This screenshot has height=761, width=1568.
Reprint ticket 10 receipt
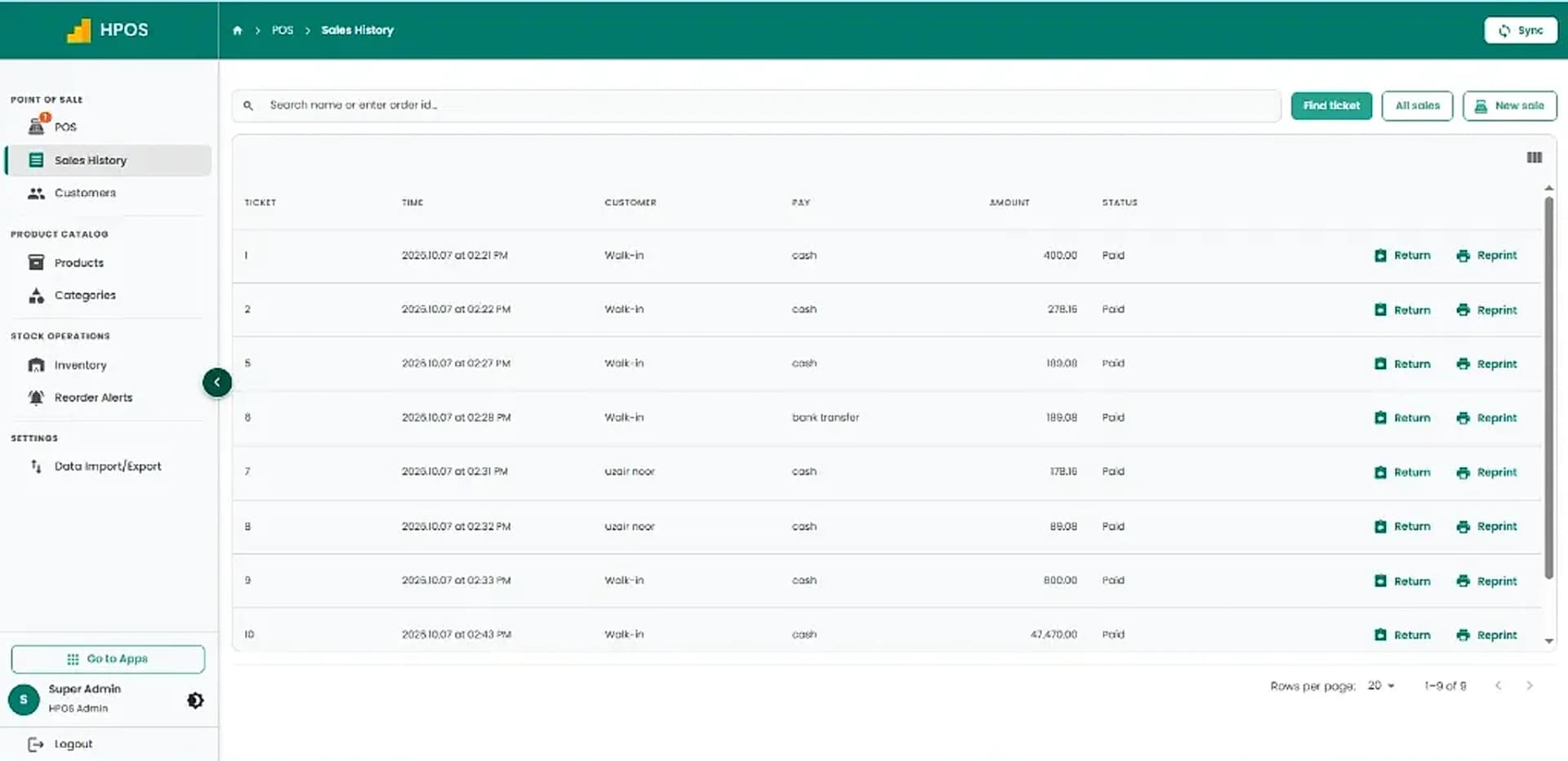[x=1486, y=635]
